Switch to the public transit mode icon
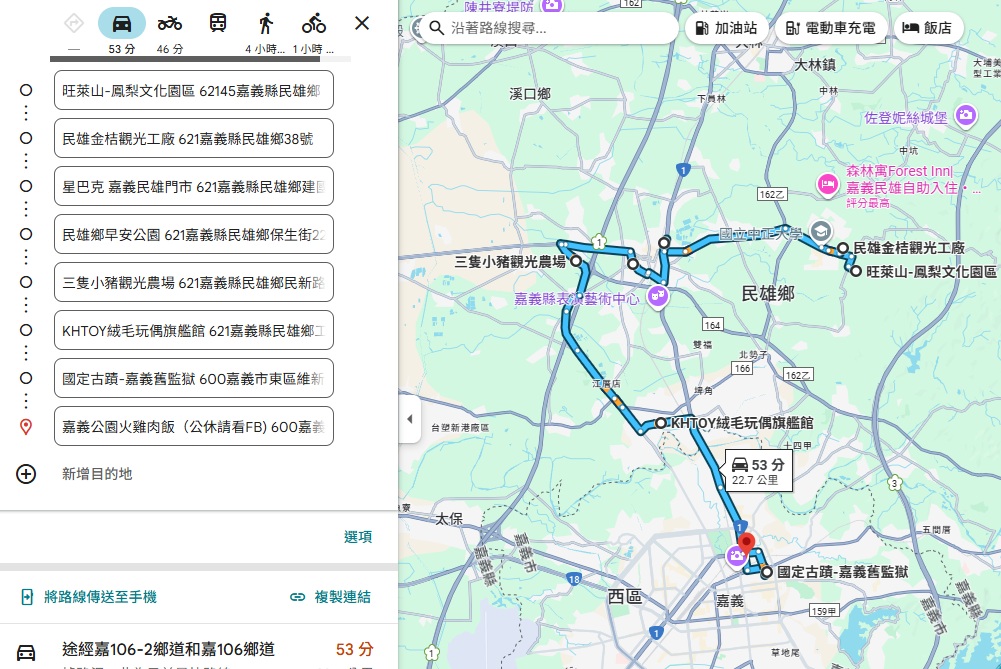The width and height of the screenshot is (1001, 669). click(217, 21)
